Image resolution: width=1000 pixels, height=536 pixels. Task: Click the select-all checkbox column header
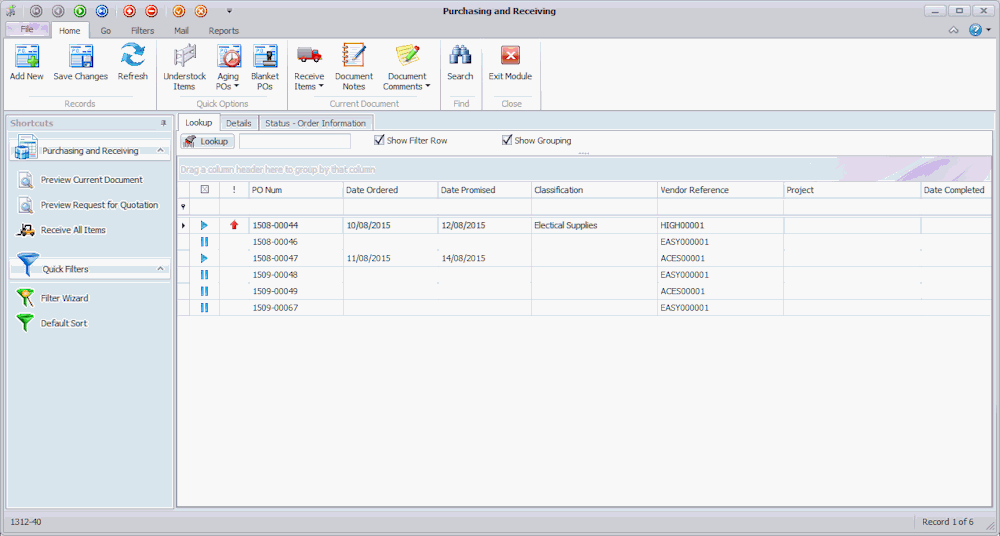coord(204,190)
